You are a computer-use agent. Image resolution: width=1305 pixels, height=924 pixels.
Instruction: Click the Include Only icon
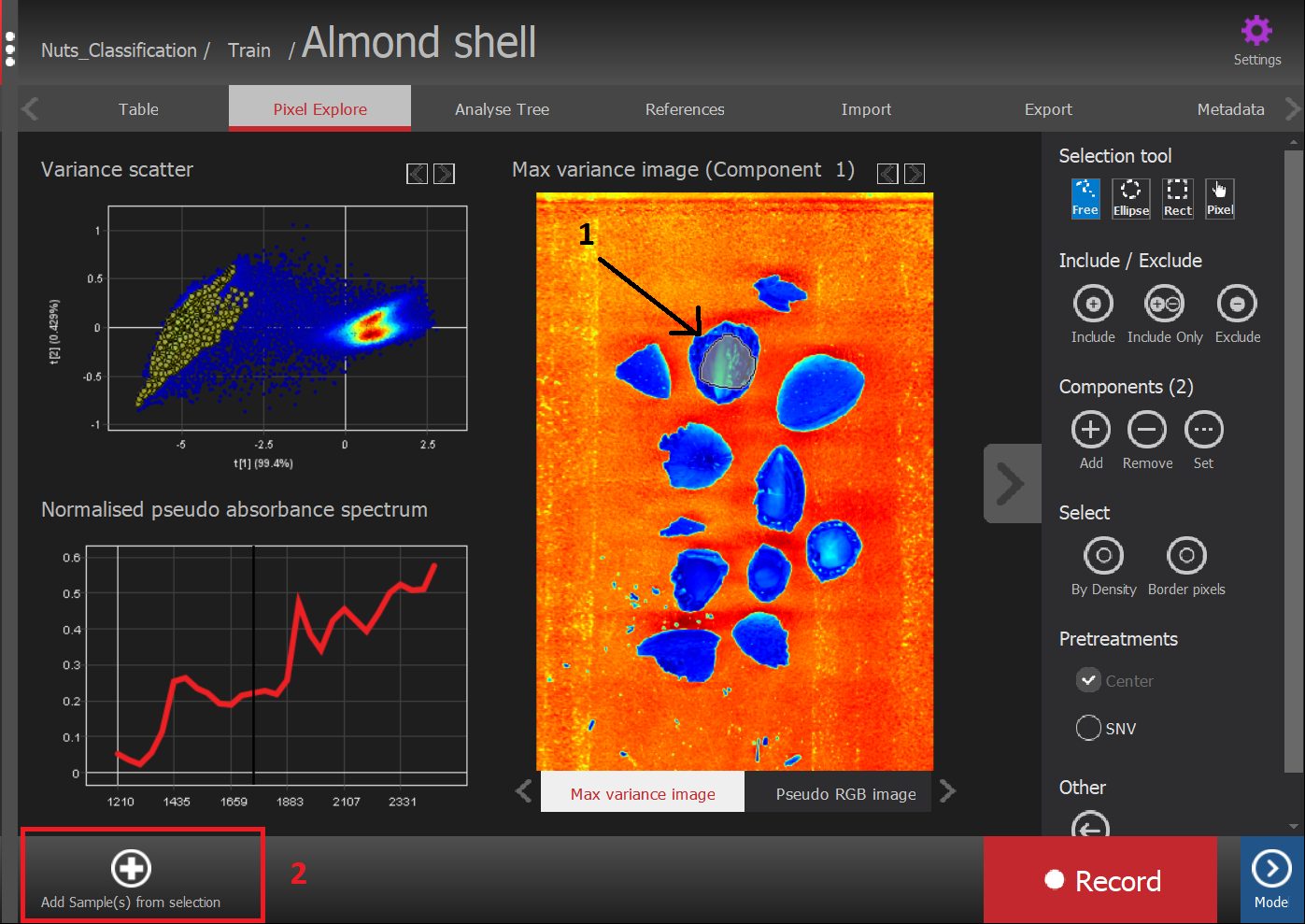[1164, 305]
